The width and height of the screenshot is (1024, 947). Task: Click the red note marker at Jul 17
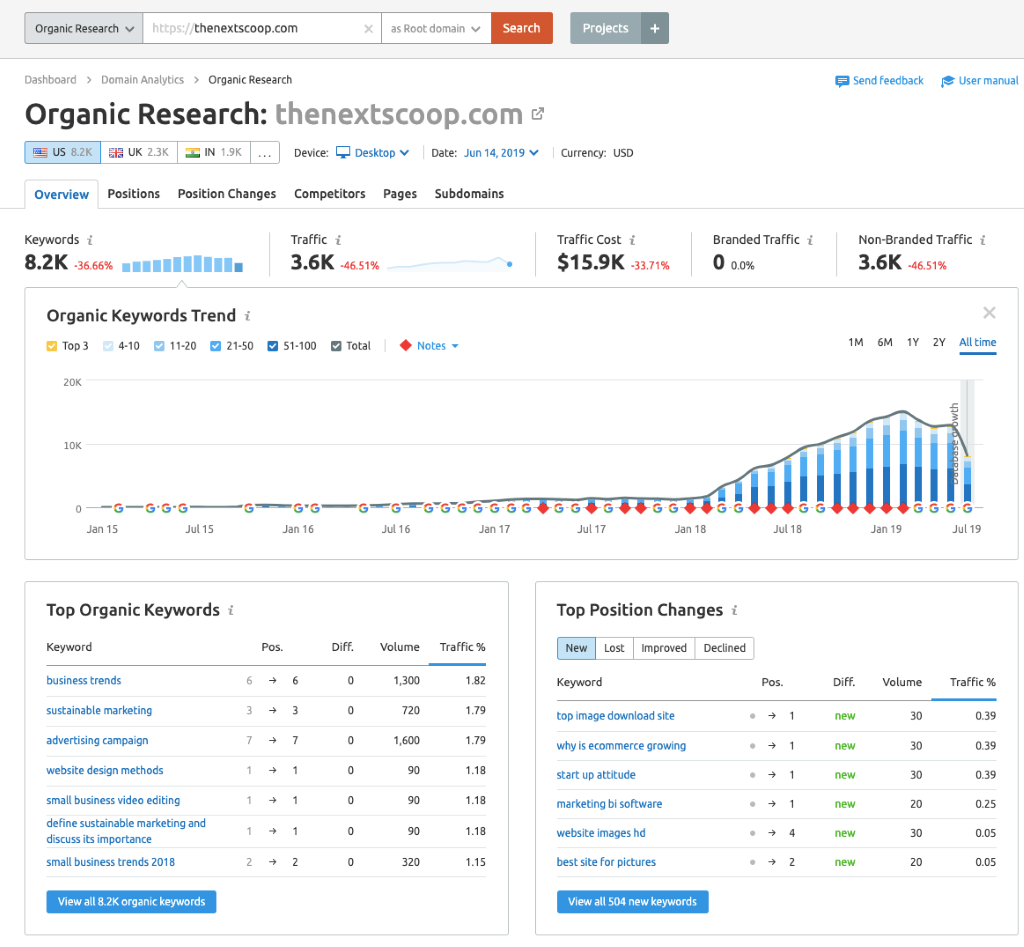(x=592, y=508)
